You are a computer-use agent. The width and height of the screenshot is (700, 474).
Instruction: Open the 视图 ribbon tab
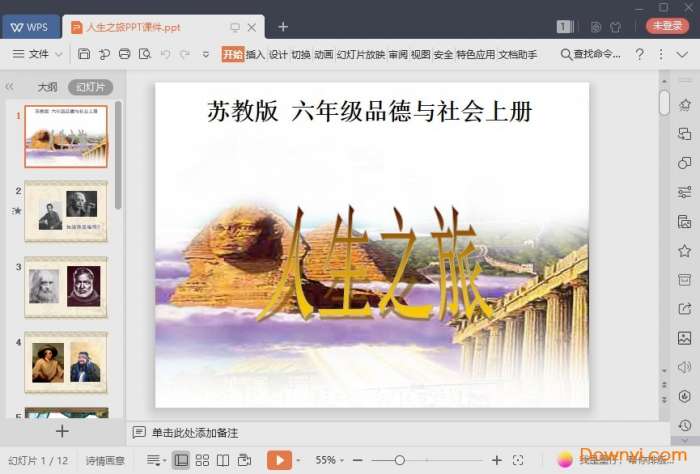421,54
